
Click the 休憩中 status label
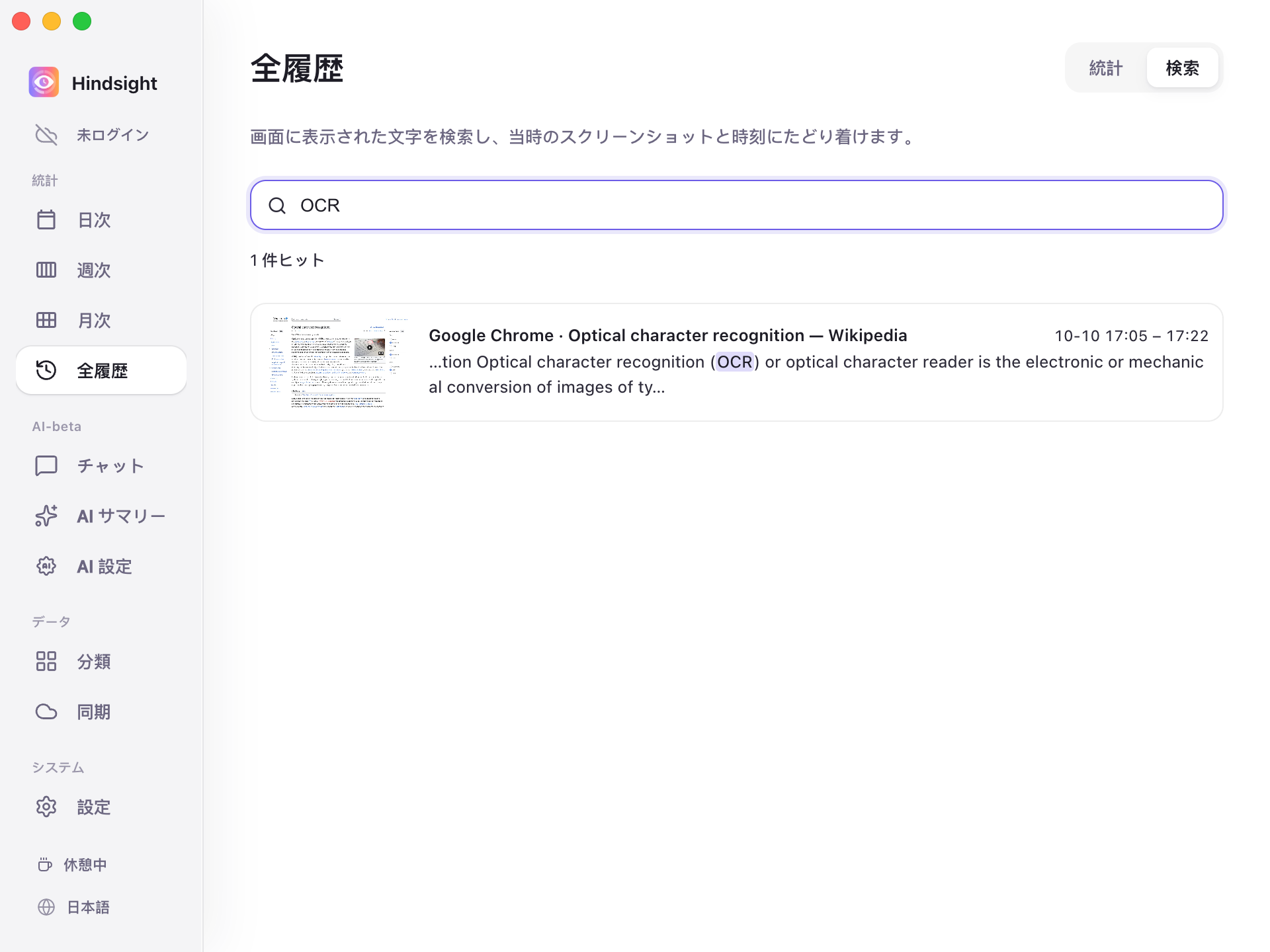pos(85,865)
